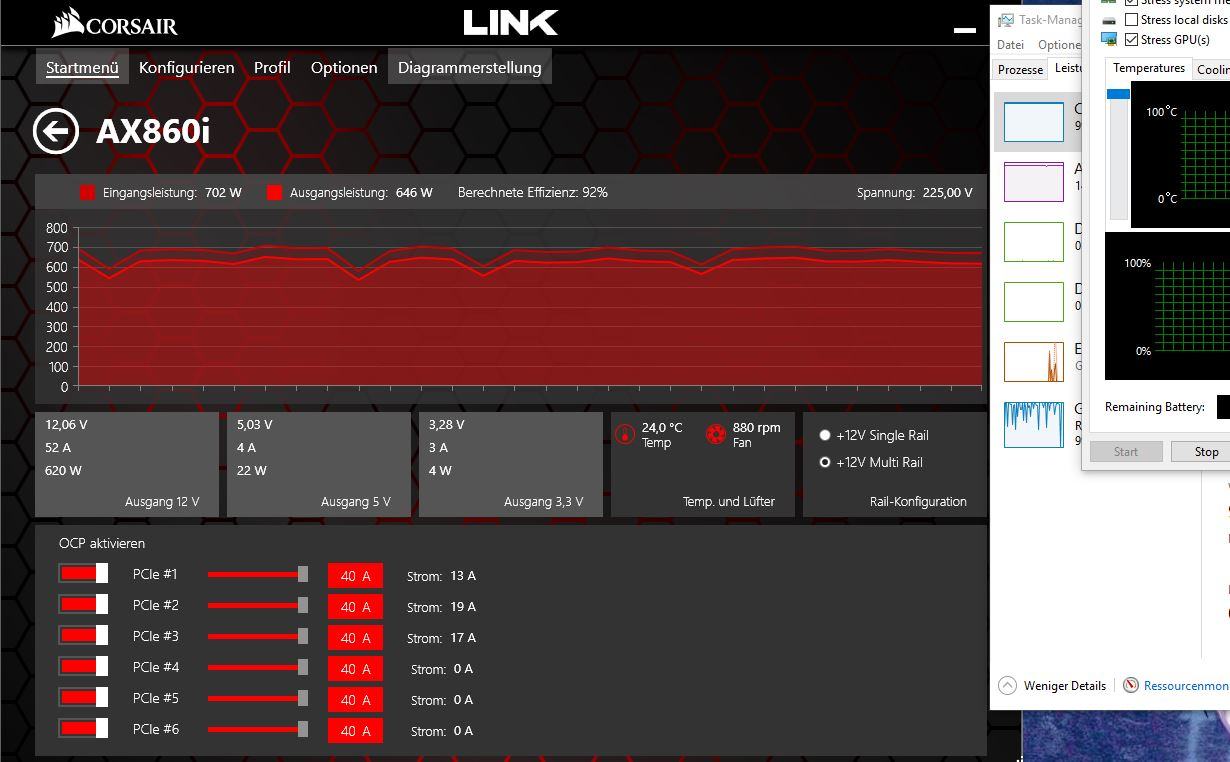
Task: Click the power history graph
Action: tap(529, 307)
